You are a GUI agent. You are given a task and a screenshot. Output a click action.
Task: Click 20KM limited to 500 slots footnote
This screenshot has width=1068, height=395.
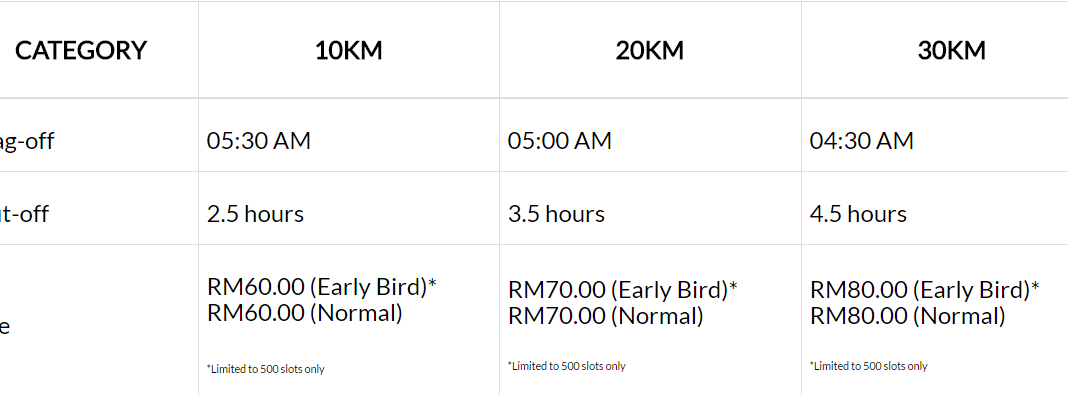pos(567,366)
